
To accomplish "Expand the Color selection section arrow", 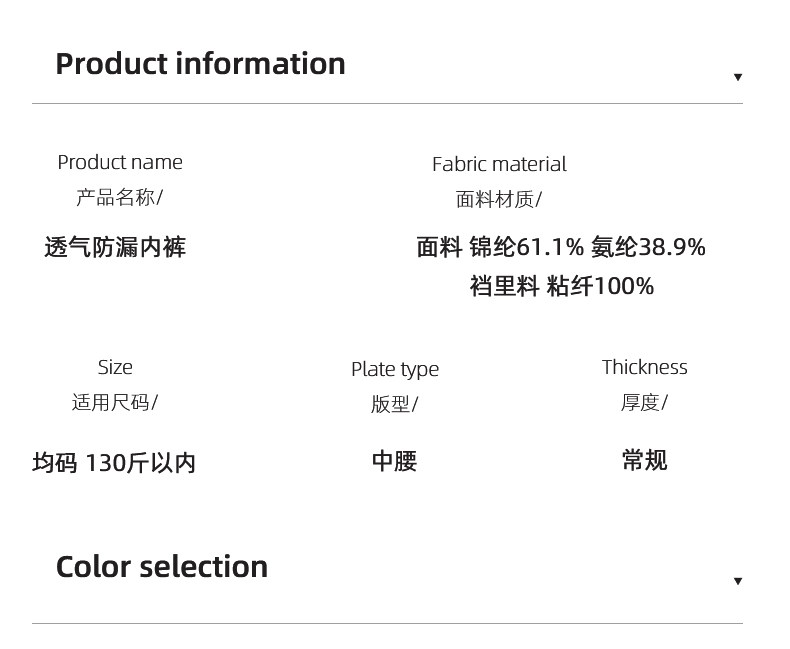I will pyautogui.click(x=738, y=581).
